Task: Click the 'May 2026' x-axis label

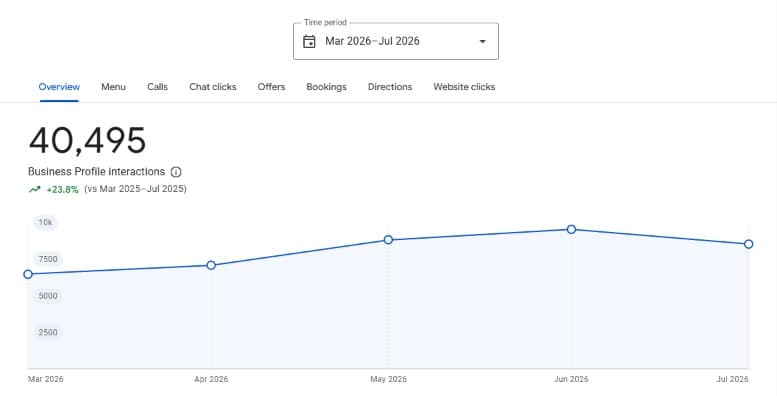Action: [x=388, y=379]
